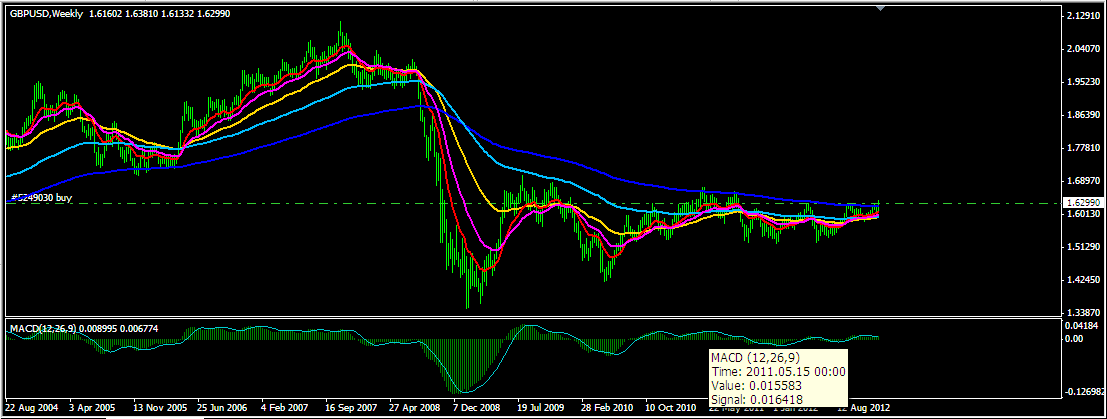Click the 1.95230 price scale label
This screenshot has height=419, width=1107.
(1084, 82)
